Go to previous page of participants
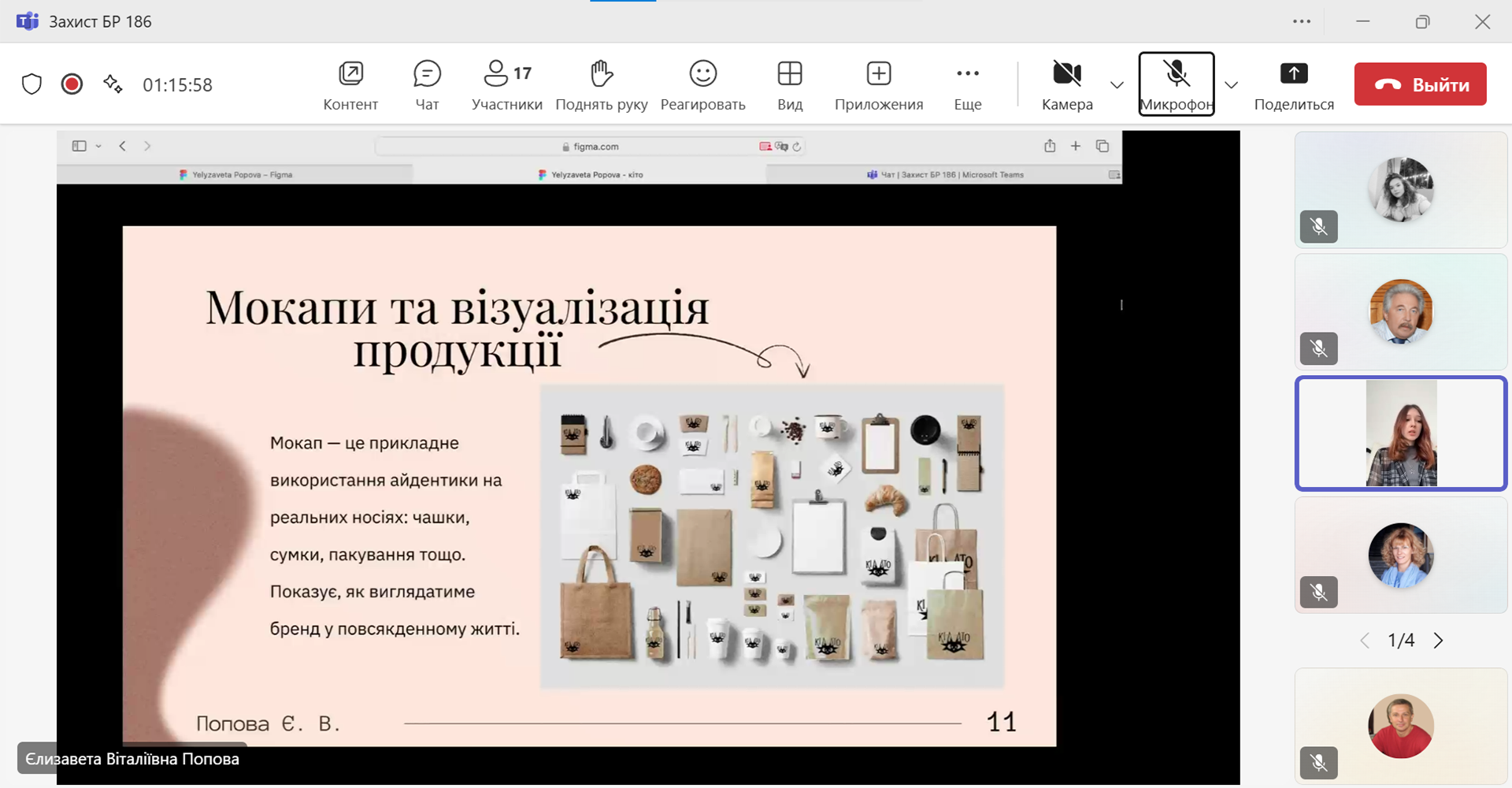Viewport: 1512px width, 788px height. point(1365,641)
